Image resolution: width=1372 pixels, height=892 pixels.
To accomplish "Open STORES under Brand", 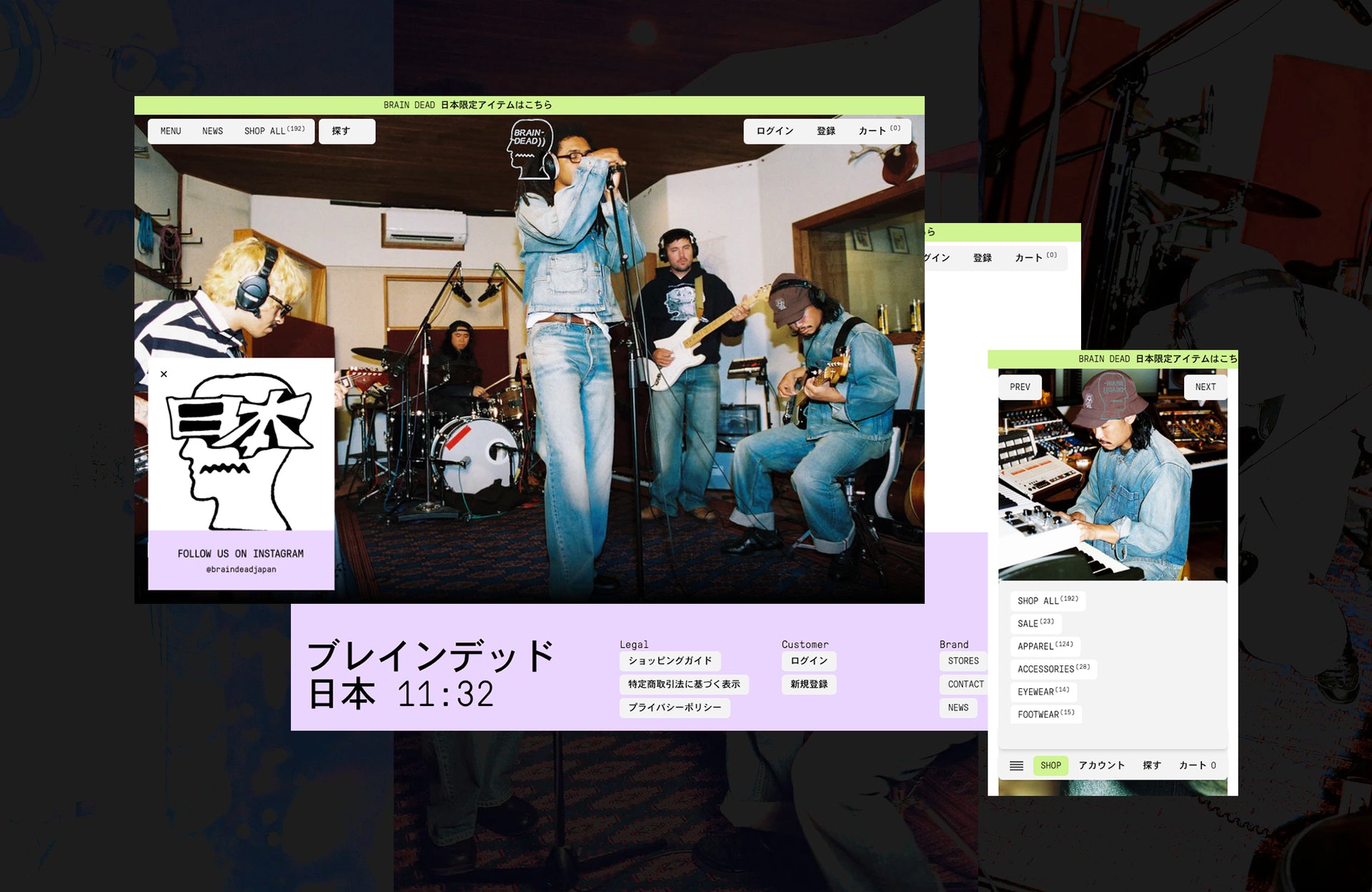I will 963,661.
